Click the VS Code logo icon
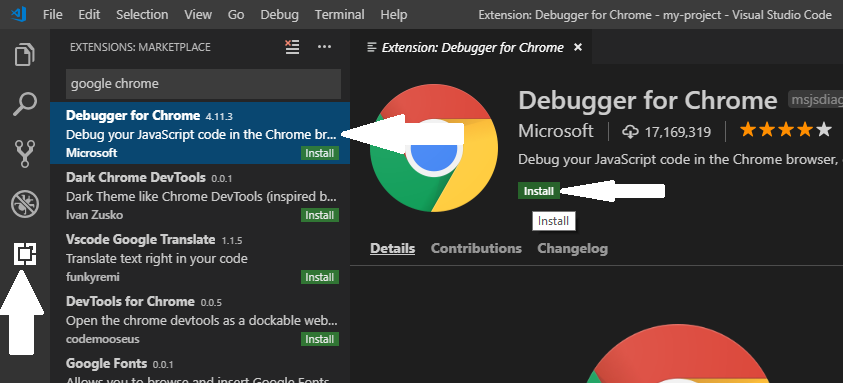Viewport: 843px width, 383px height. [18, 15]
